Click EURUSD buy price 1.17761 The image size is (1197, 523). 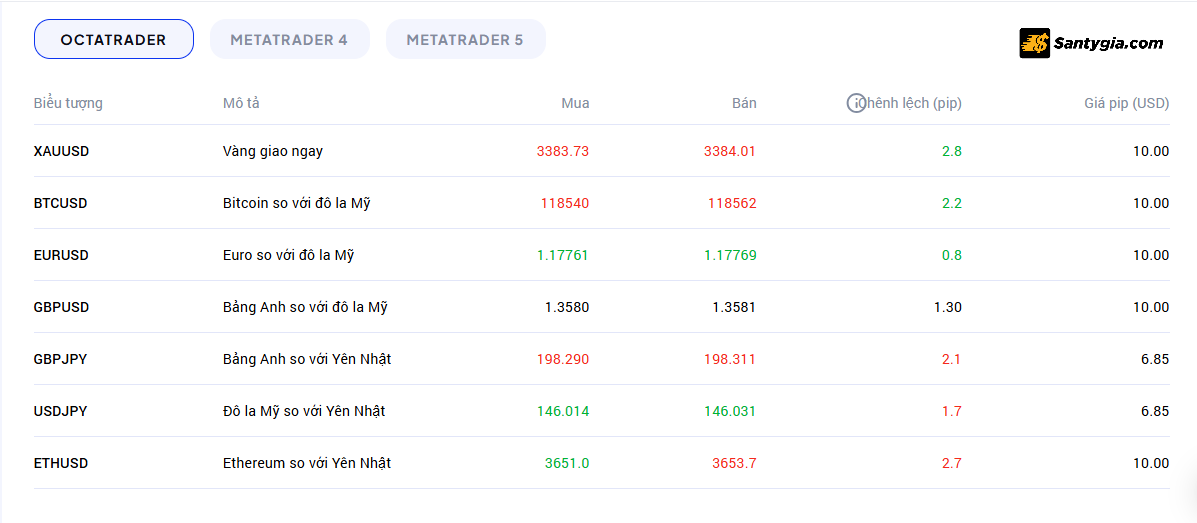click(563, 255)
